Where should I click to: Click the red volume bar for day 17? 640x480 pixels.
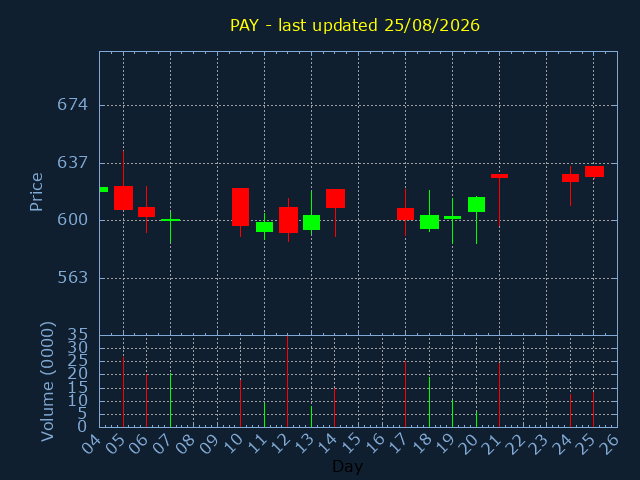tap(405, 394)
